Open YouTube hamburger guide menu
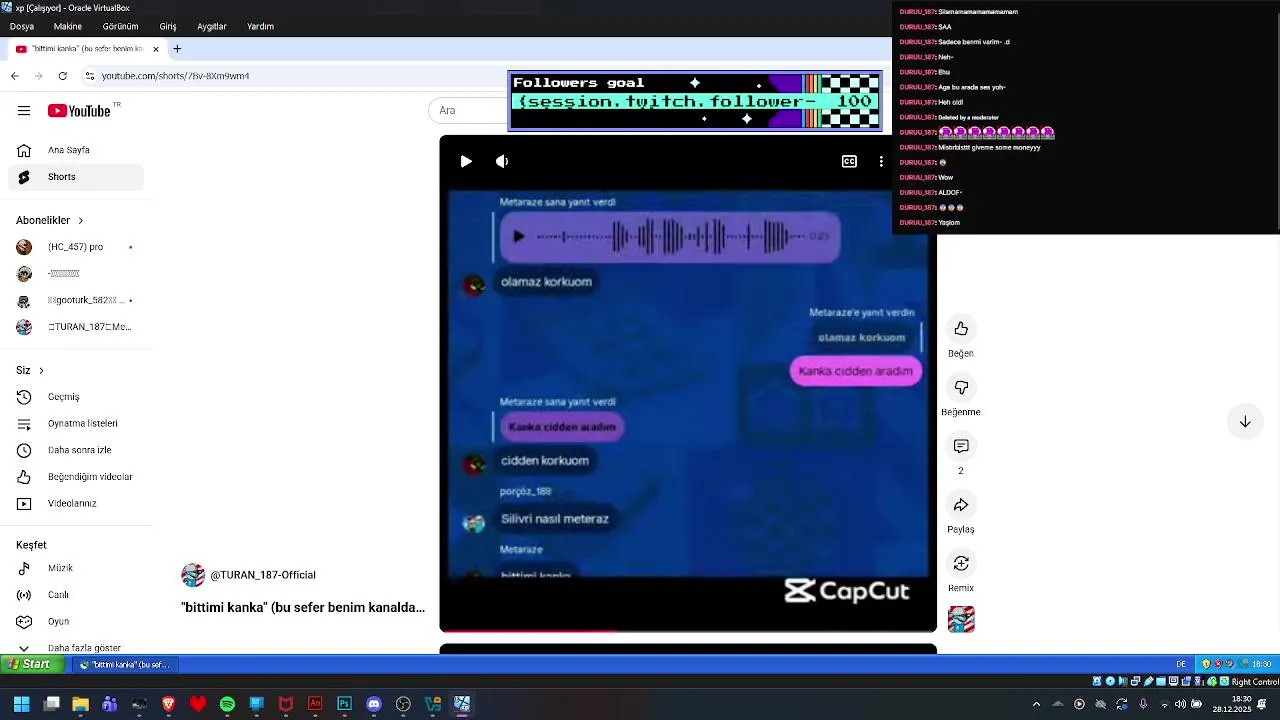The width and height of the screenshot is (1280, 720). (24, 111)
